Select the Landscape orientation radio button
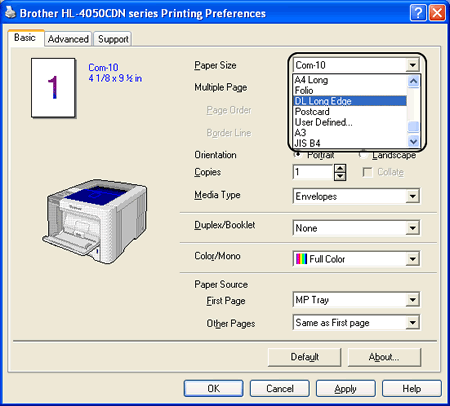Screen dimensions: 450x406 363,154
